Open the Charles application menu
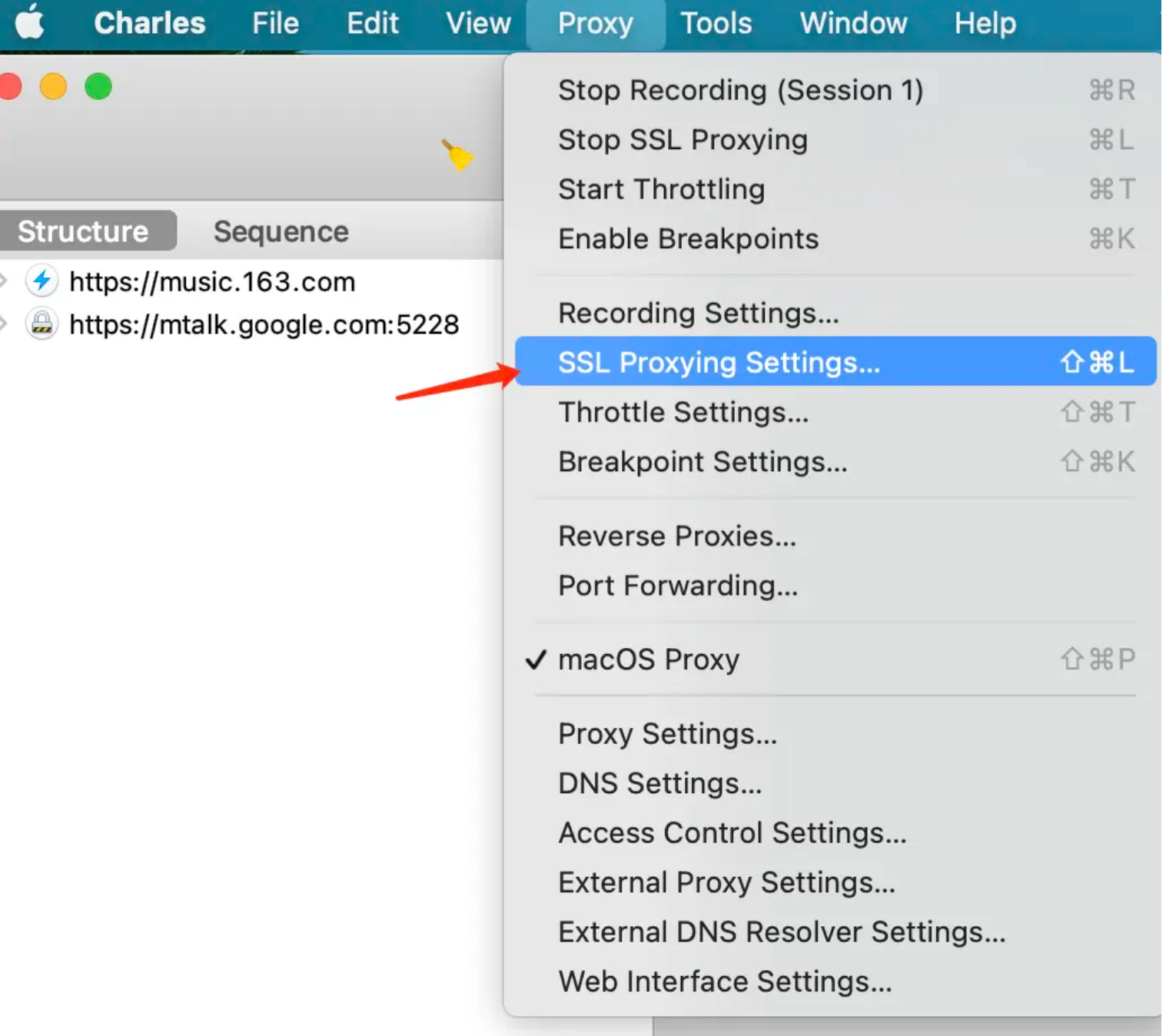 (x=150, y=23)
